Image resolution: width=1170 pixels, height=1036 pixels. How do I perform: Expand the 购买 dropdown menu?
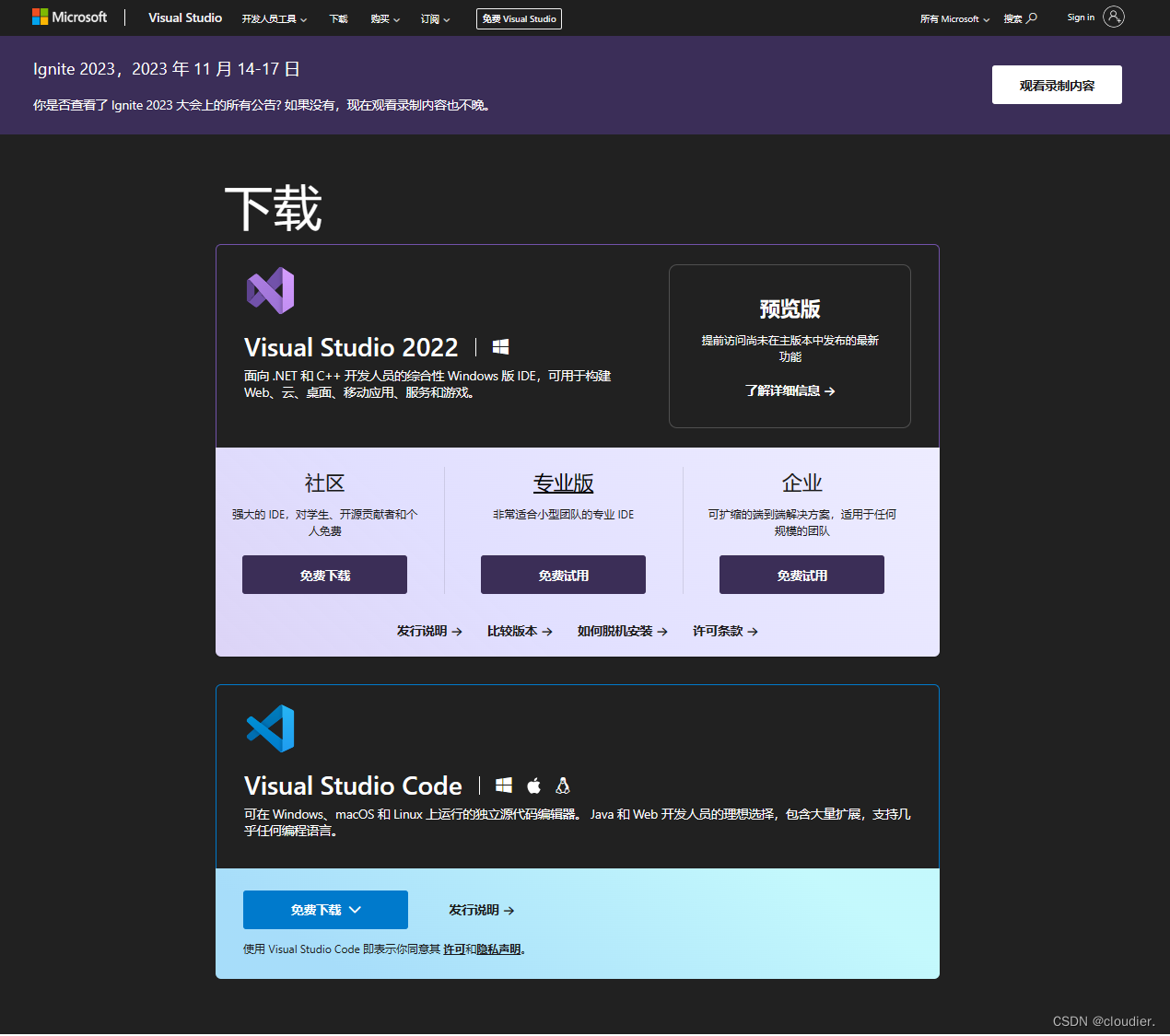click(x=385, y=19)
